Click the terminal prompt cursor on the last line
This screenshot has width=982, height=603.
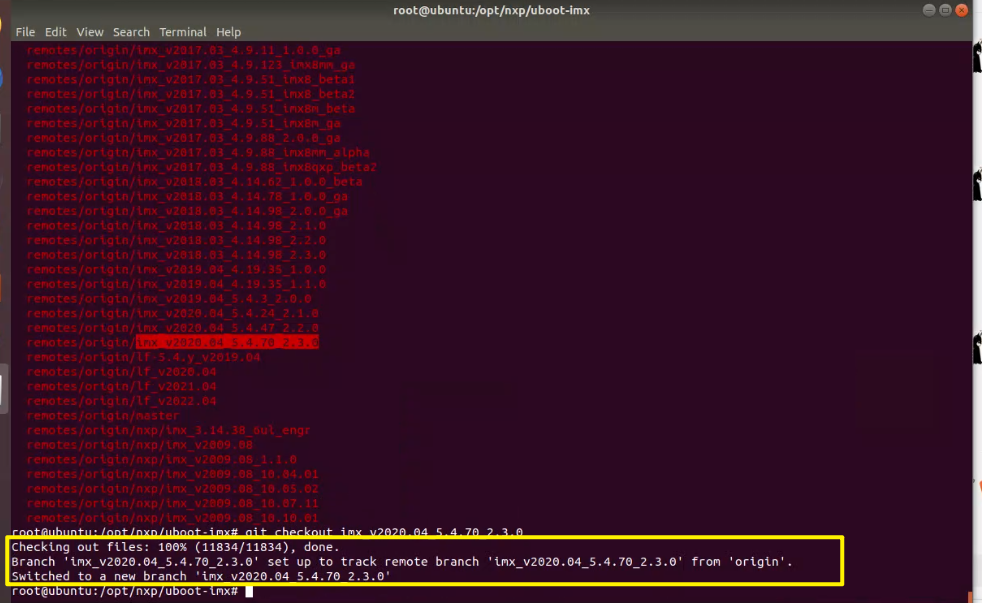[249, 591]
